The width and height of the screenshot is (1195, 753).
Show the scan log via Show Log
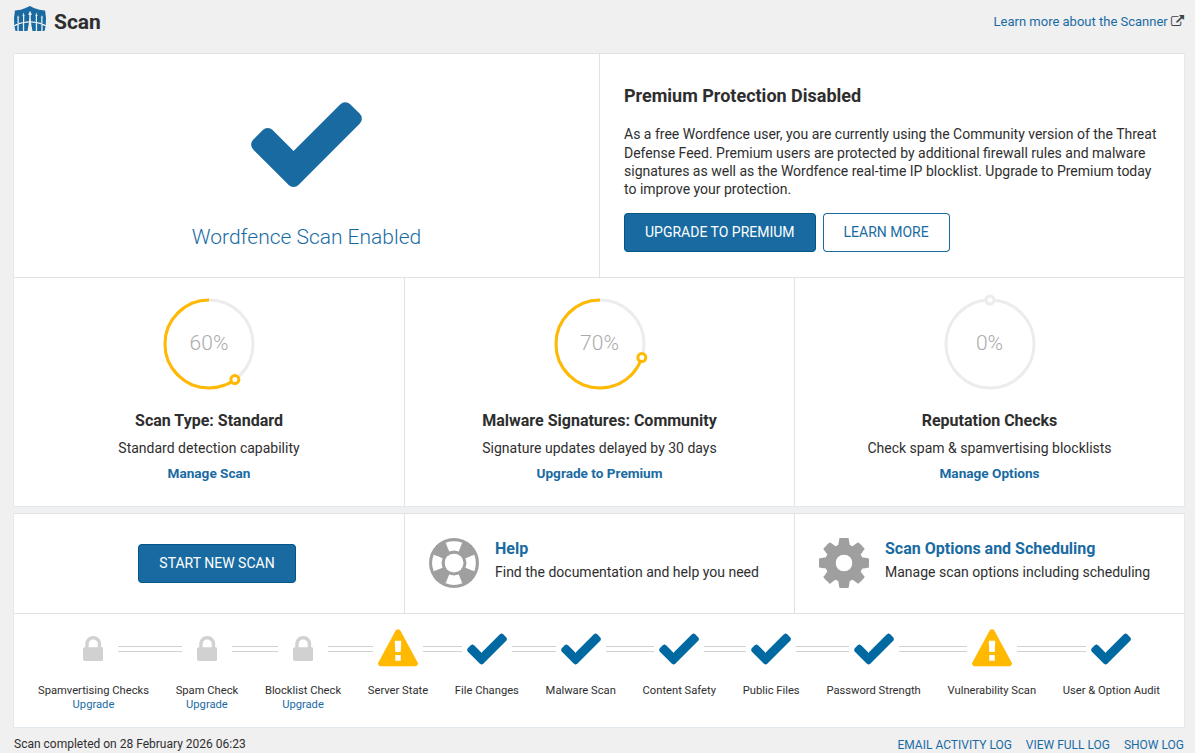(1154, 744)
